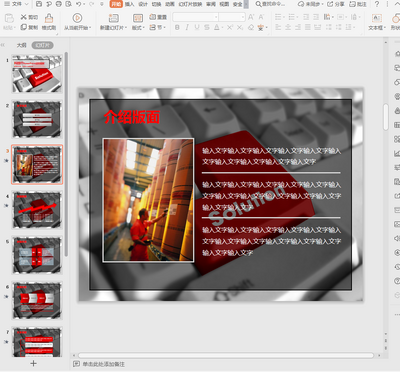Toggle Italic formatting button
Image resolution: width=400 pixels, height=372 pixels.
(x=187, y=27)
